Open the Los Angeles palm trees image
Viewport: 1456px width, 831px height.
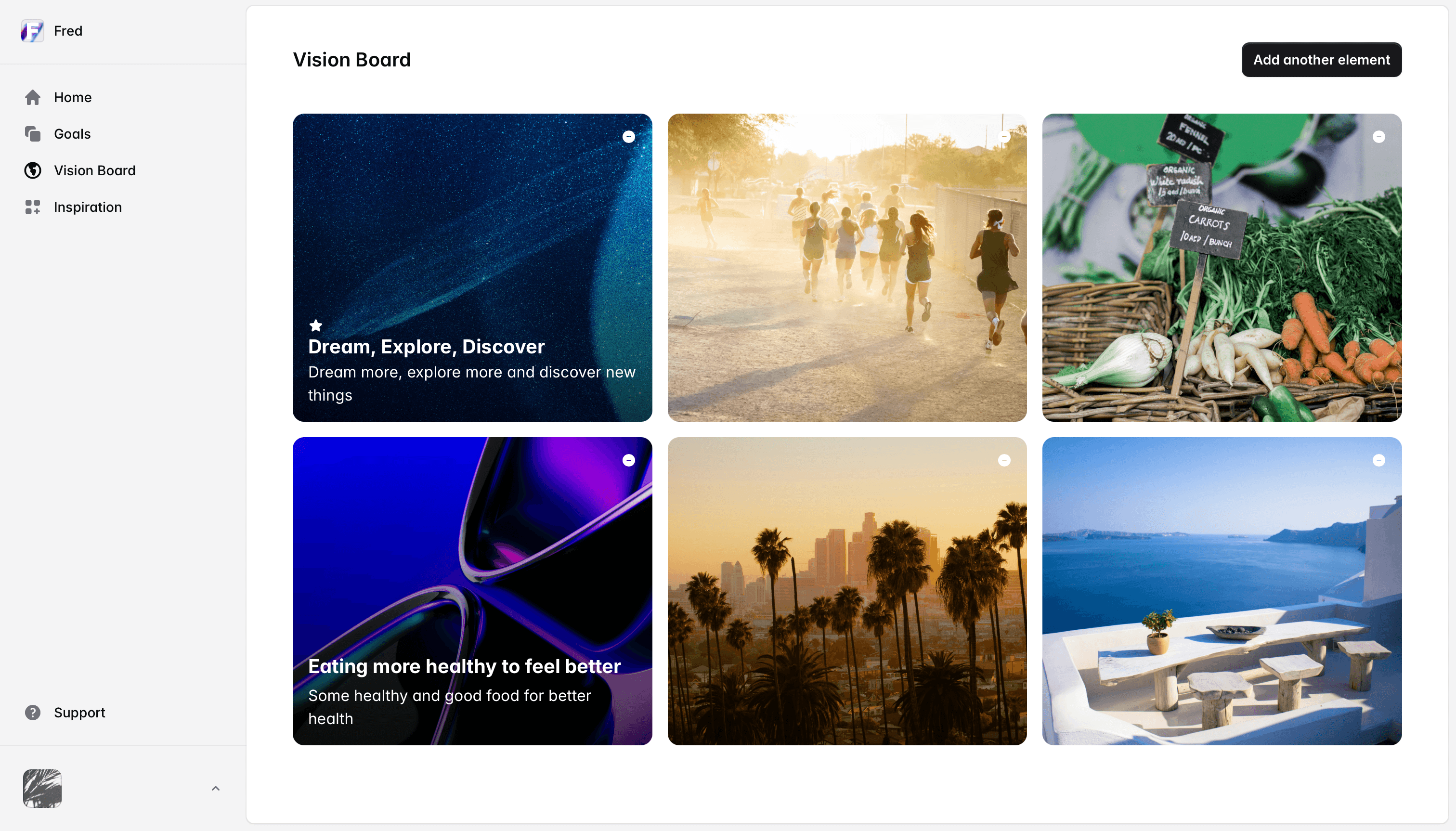(x=847, y=591)
